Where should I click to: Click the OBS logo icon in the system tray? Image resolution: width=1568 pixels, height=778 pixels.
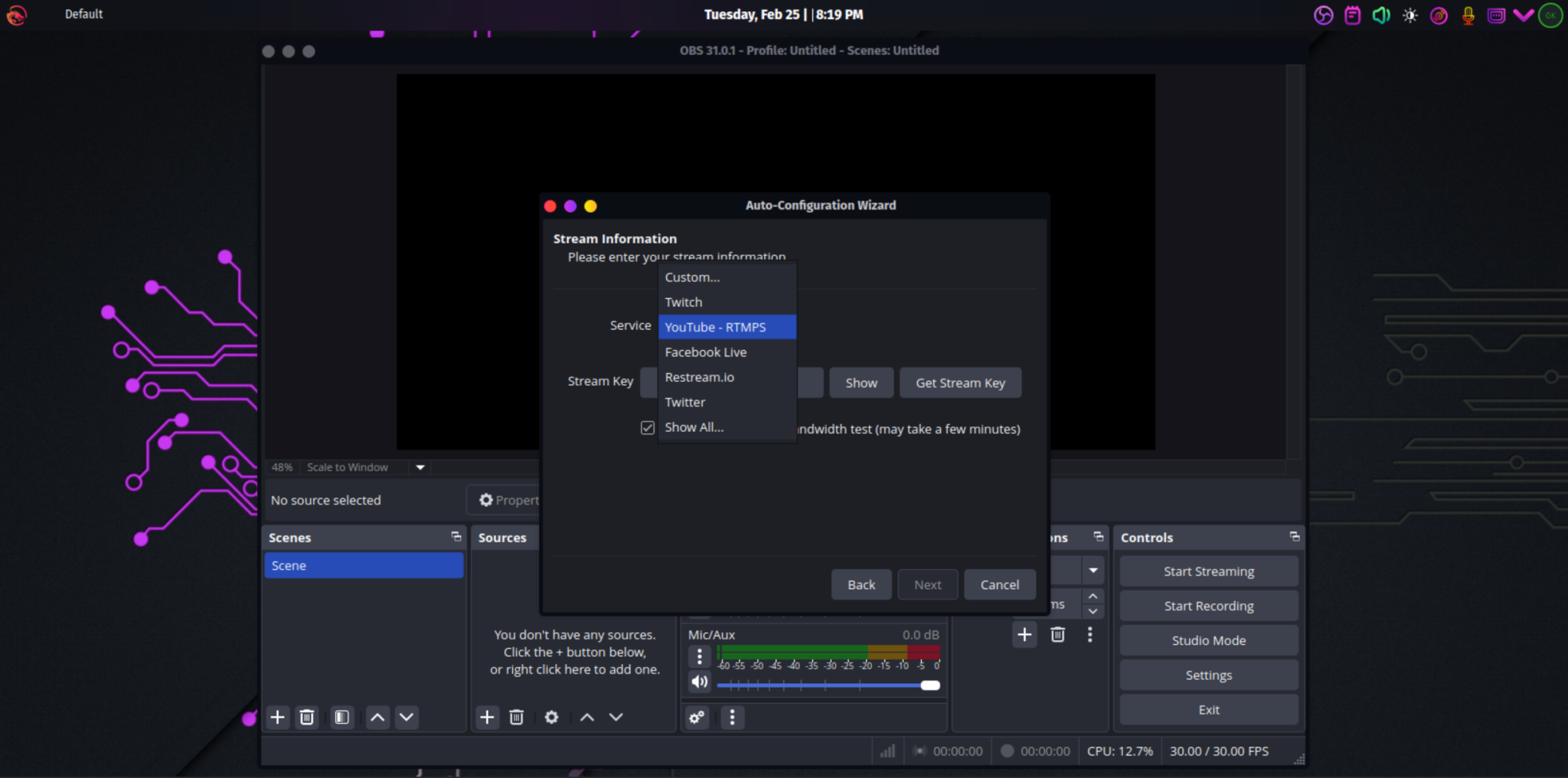pos(1324,15)
